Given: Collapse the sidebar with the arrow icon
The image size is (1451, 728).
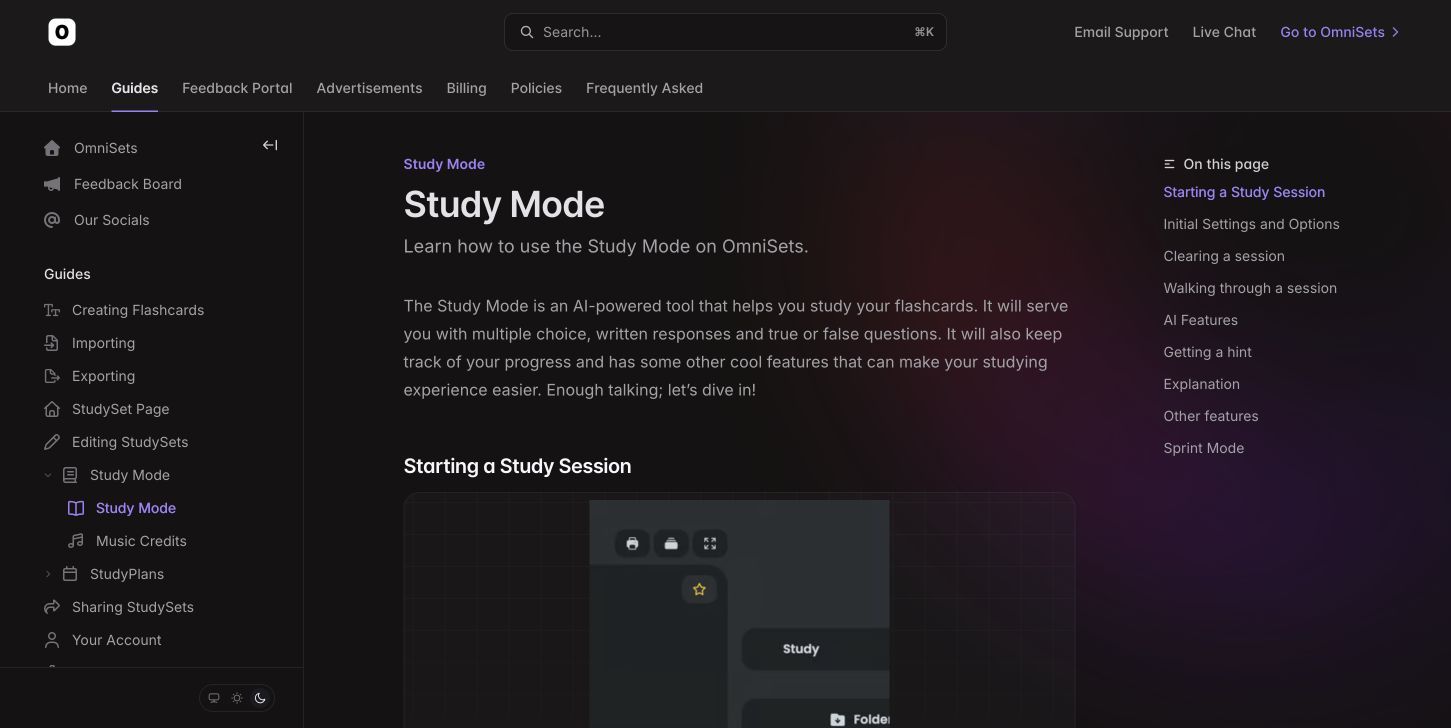Looking at the screenshot, I should [270, 145].
